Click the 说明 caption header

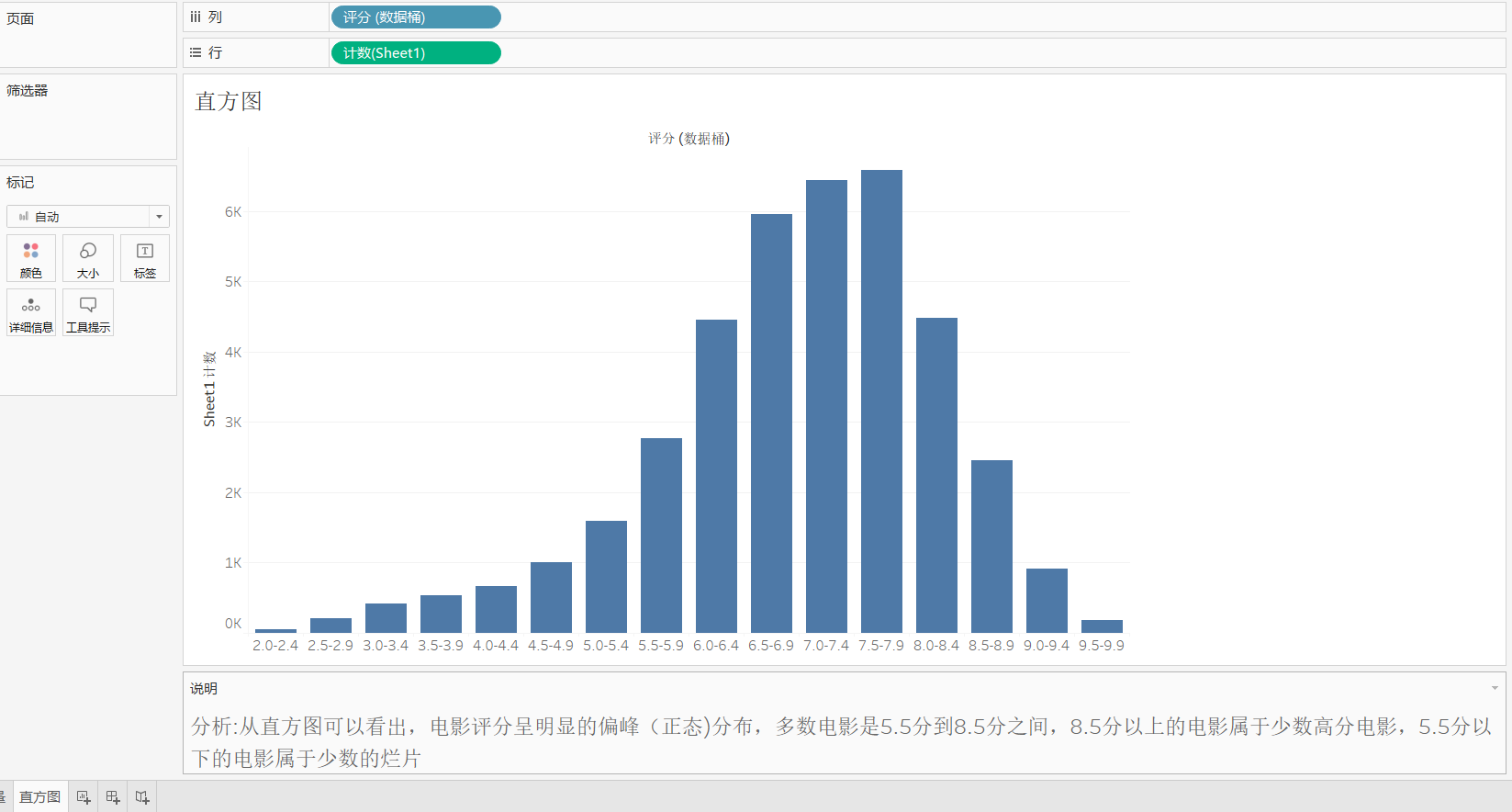(204, 688)
